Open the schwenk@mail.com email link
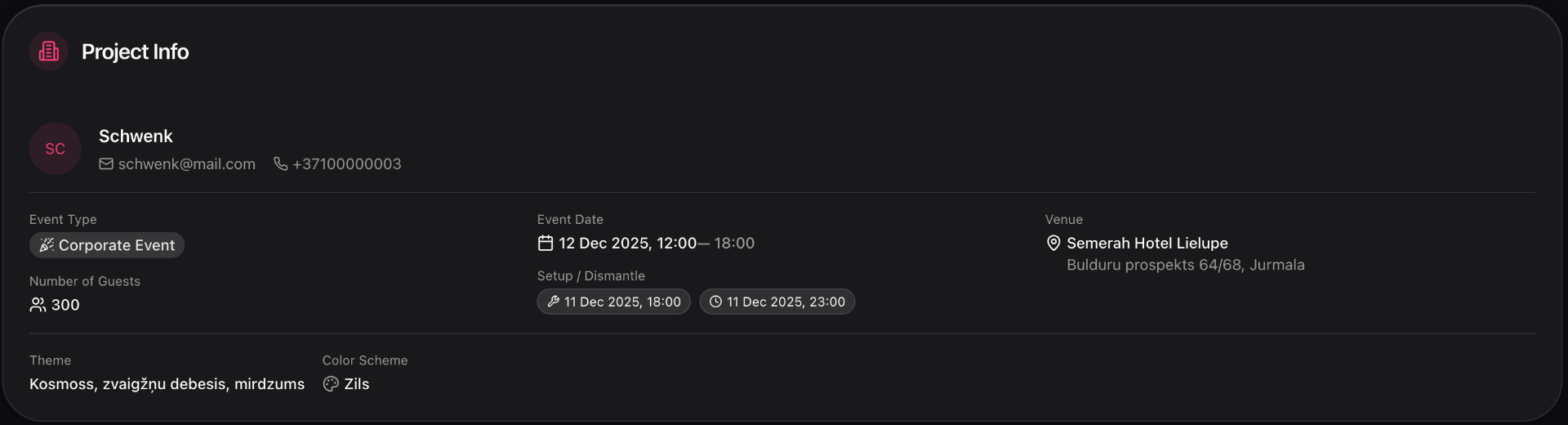The width and height of the screenshot is (1568, 425). [x=187, y=163]
